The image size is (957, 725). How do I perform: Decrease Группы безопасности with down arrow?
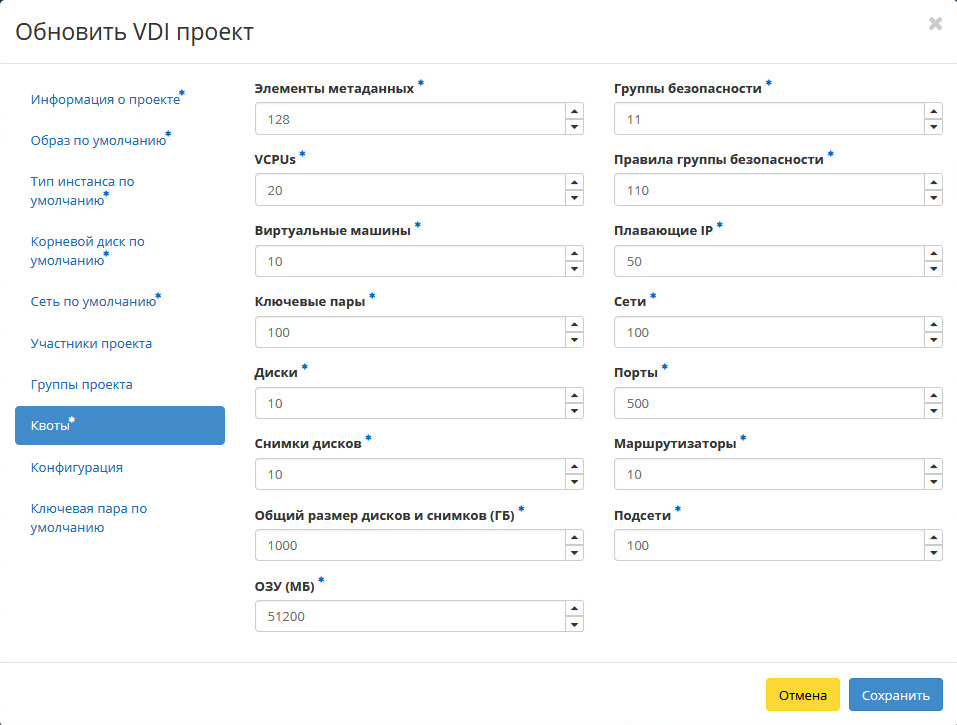933,127
